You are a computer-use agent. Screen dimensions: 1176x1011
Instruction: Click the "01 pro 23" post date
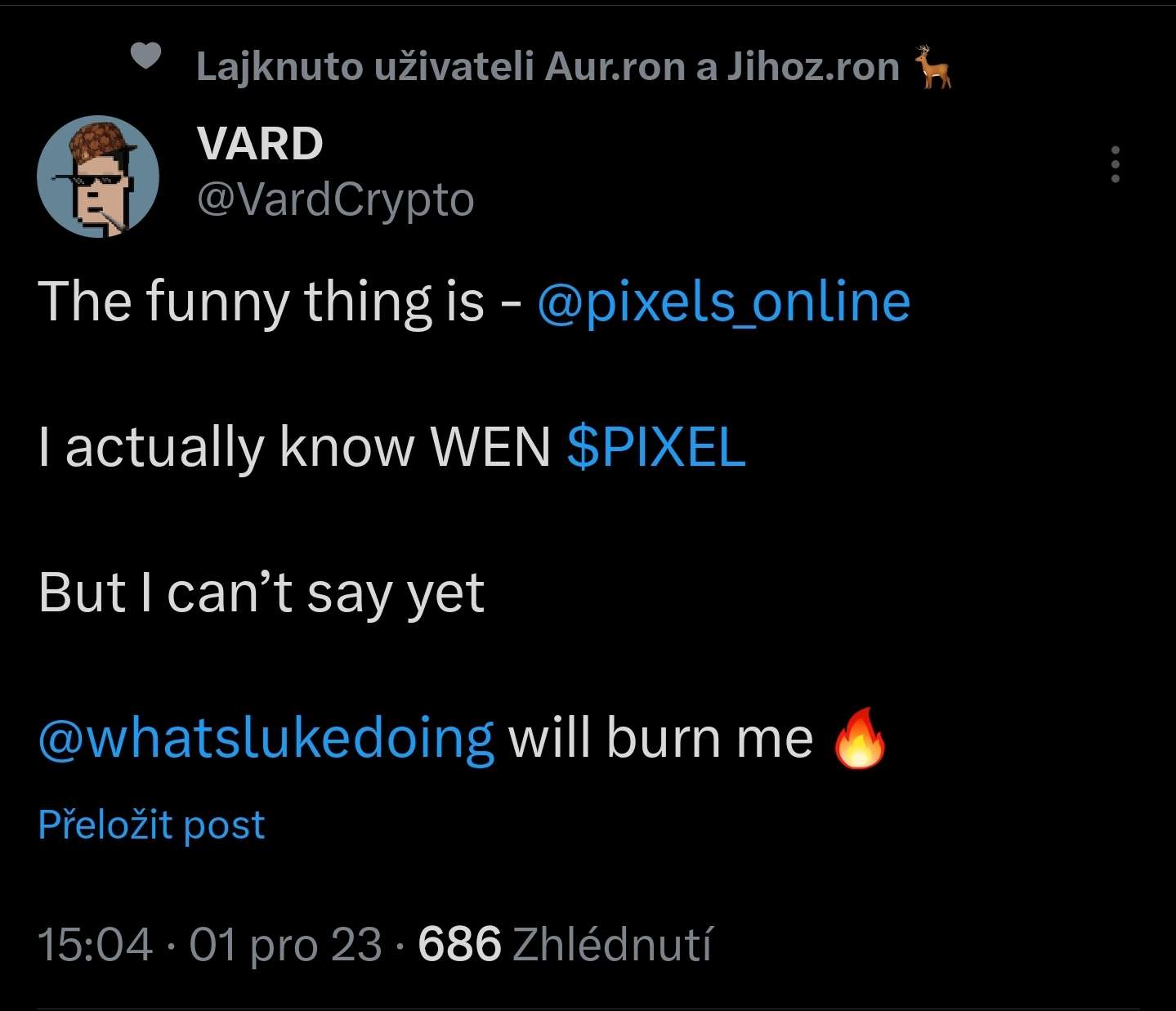click(x=285, y=945)
